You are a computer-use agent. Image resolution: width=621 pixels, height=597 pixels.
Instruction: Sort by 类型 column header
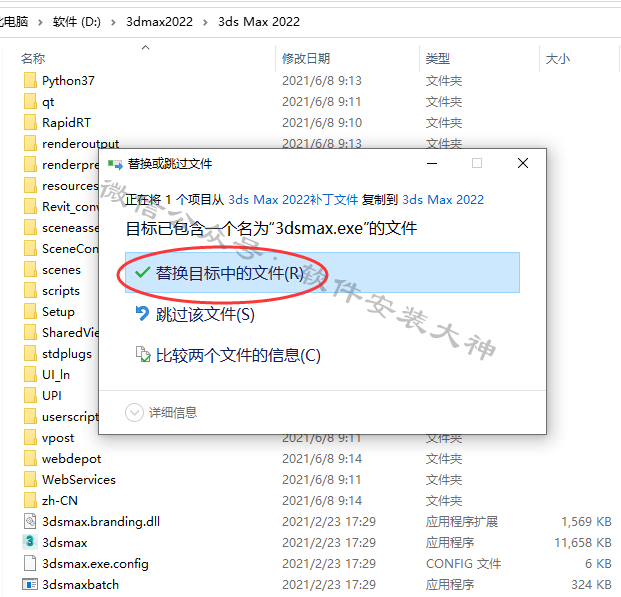click(x=438, y=59)
